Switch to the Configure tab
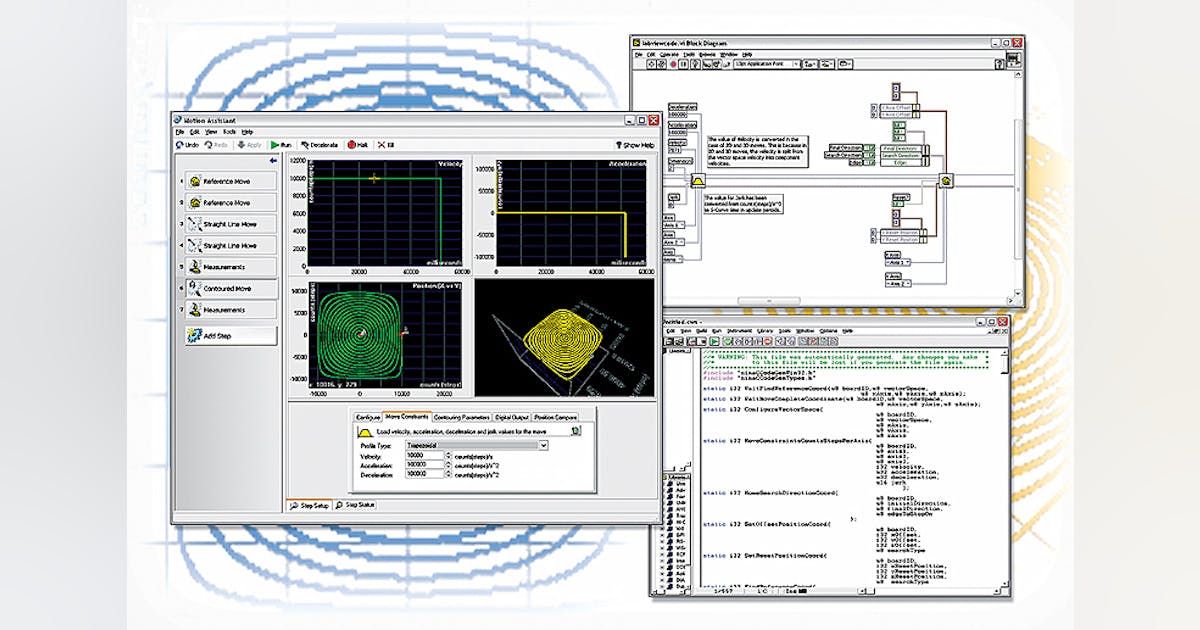 (x=368, y=417)
